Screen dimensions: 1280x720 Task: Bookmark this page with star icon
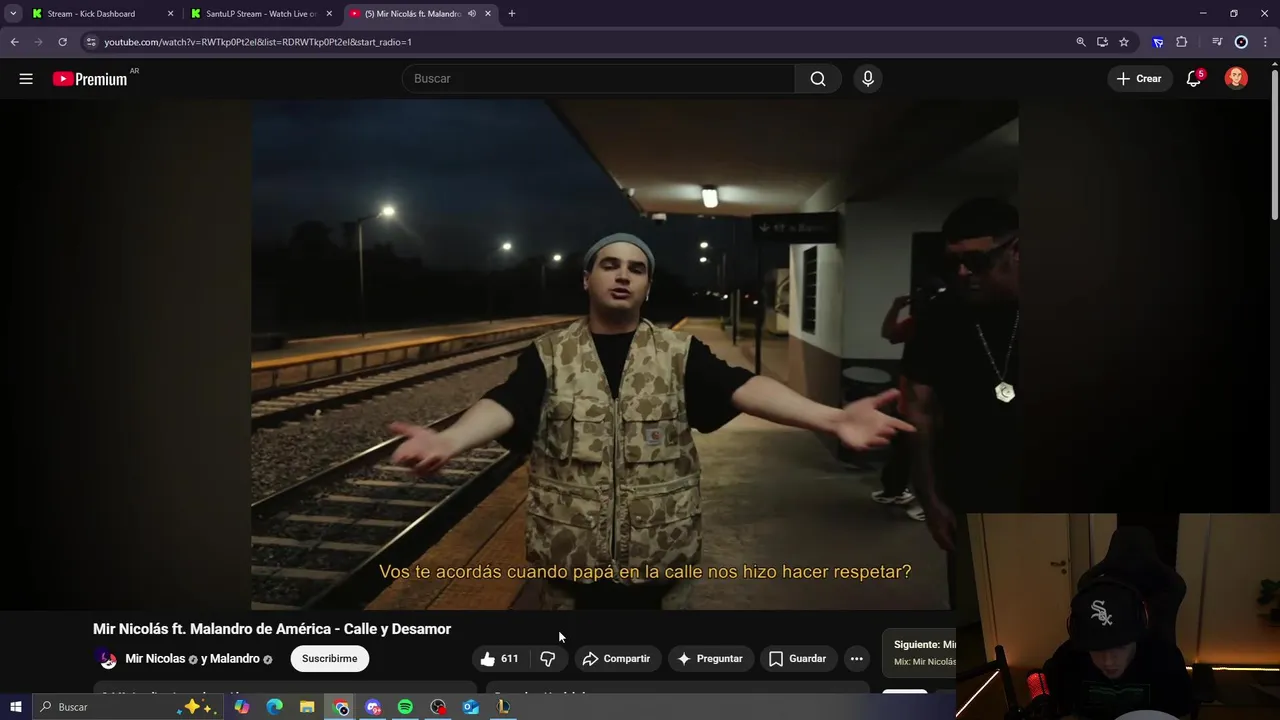click(x=1124, y=42)
